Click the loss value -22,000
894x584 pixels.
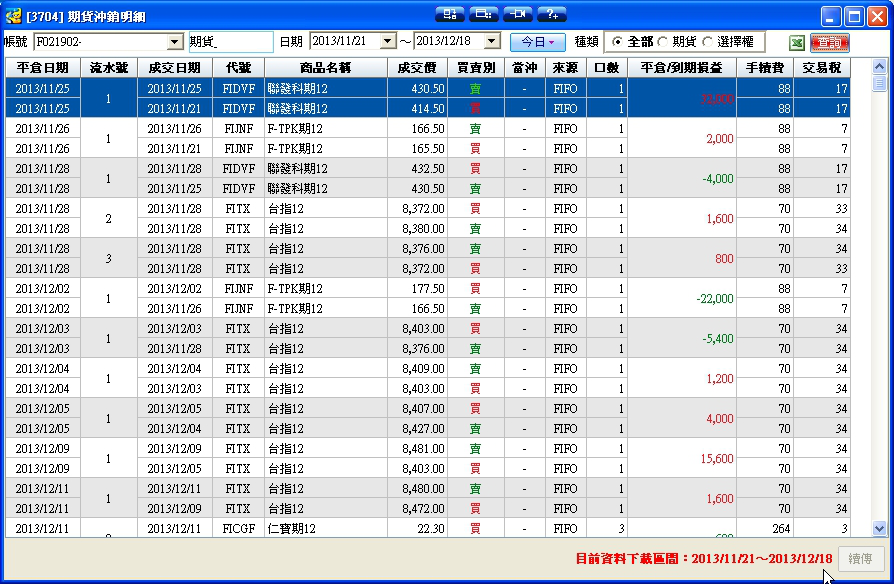coord(715,298)
